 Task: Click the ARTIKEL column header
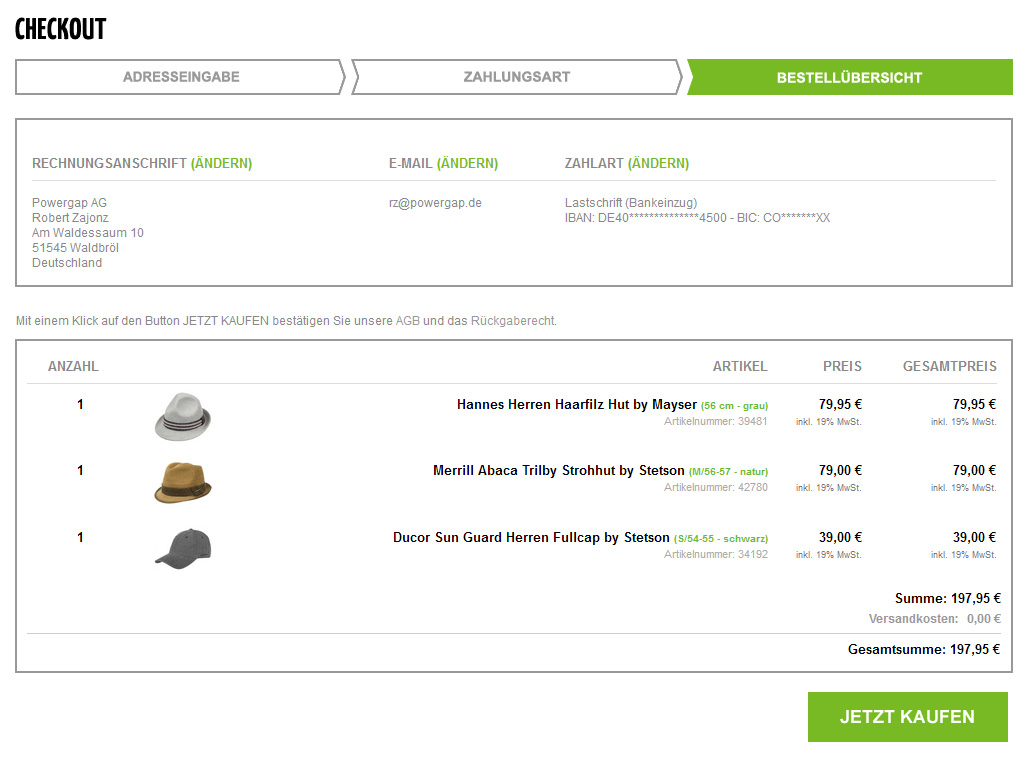coord(740,367)
